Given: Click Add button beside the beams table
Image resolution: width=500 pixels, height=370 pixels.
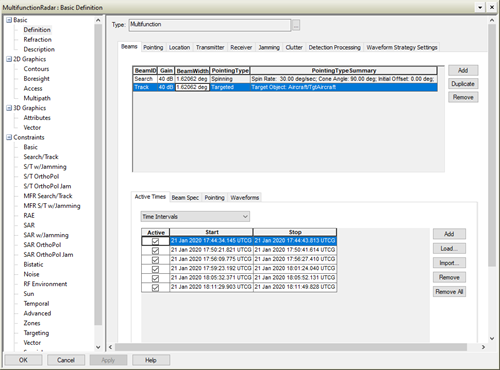Looking at the screenshot, I should [x=463, y=70].
